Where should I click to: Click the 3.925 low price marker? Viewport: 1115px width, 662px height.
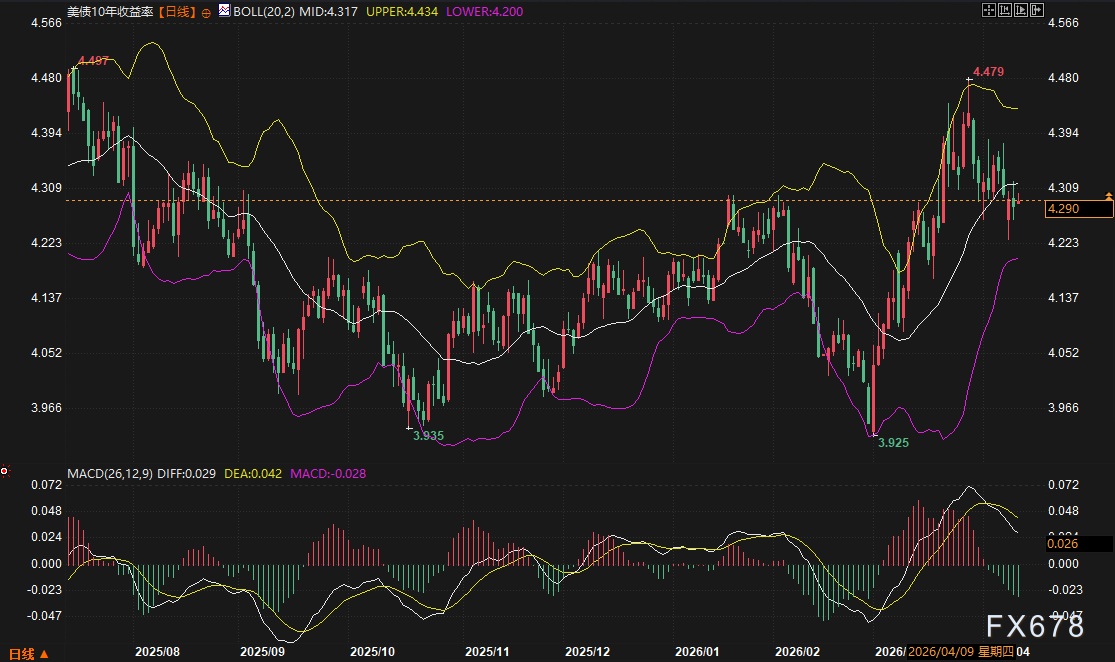[x=892, y=442]
